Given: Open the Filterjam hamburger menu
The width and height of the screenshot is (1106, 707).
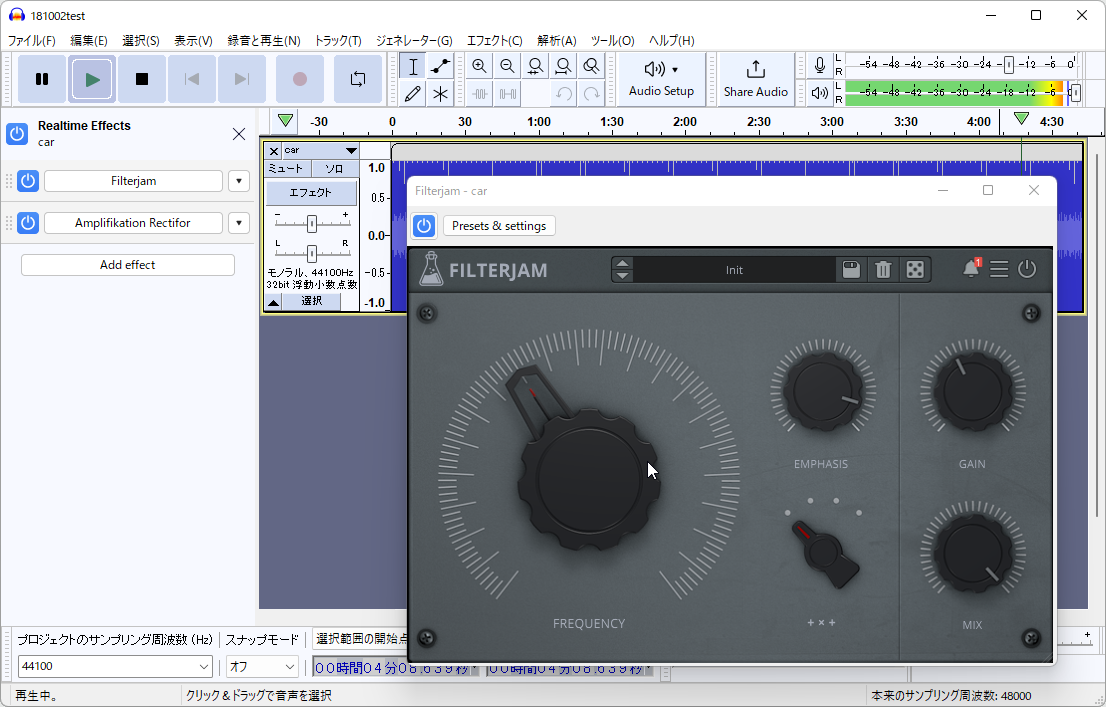Looking at the screenshot, I should (999, 269).
